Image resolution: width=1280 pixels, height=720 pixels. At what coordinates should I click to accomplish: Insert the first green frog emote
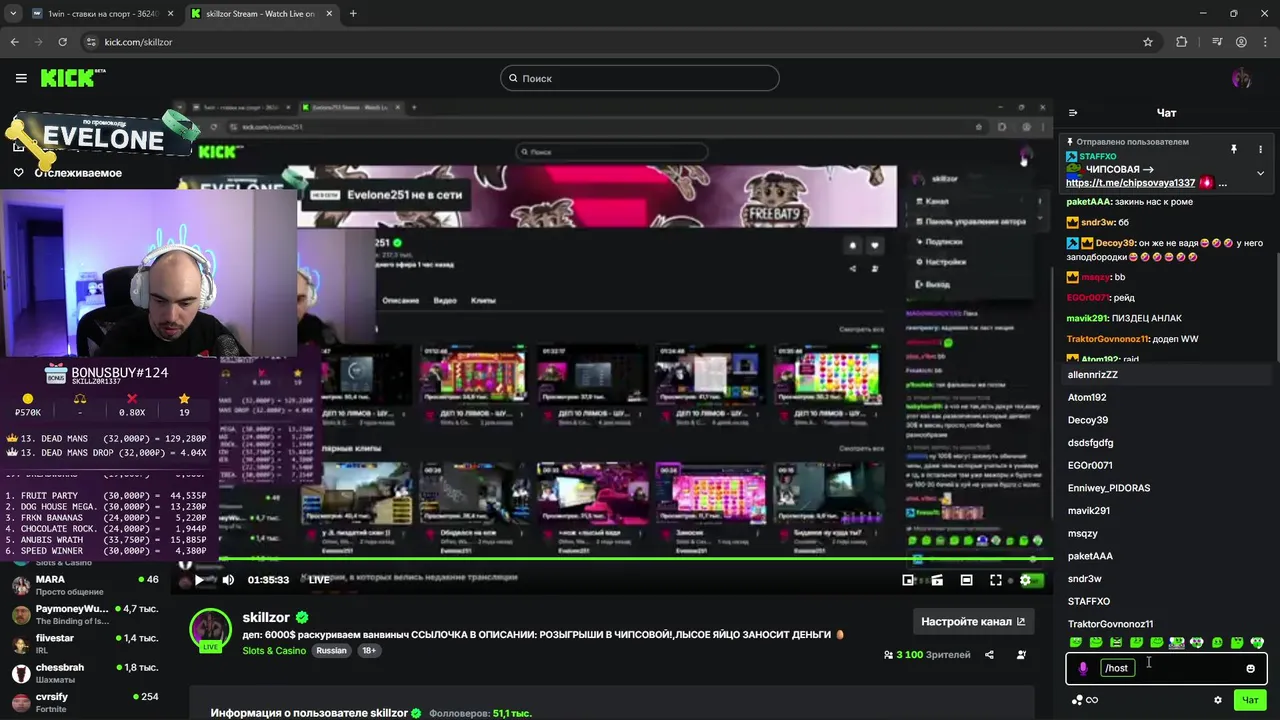pos(1076,642)
